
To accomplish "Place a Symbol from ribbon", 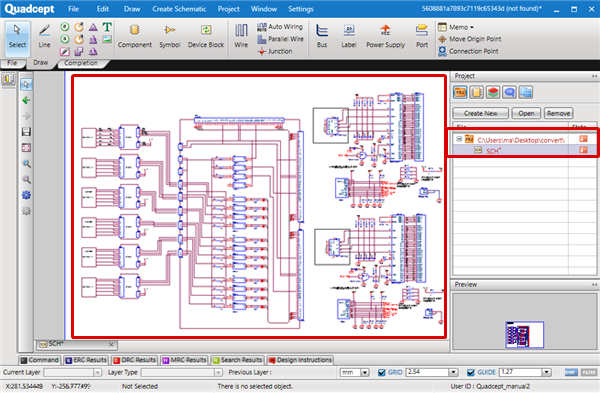I will coord(170,36).
